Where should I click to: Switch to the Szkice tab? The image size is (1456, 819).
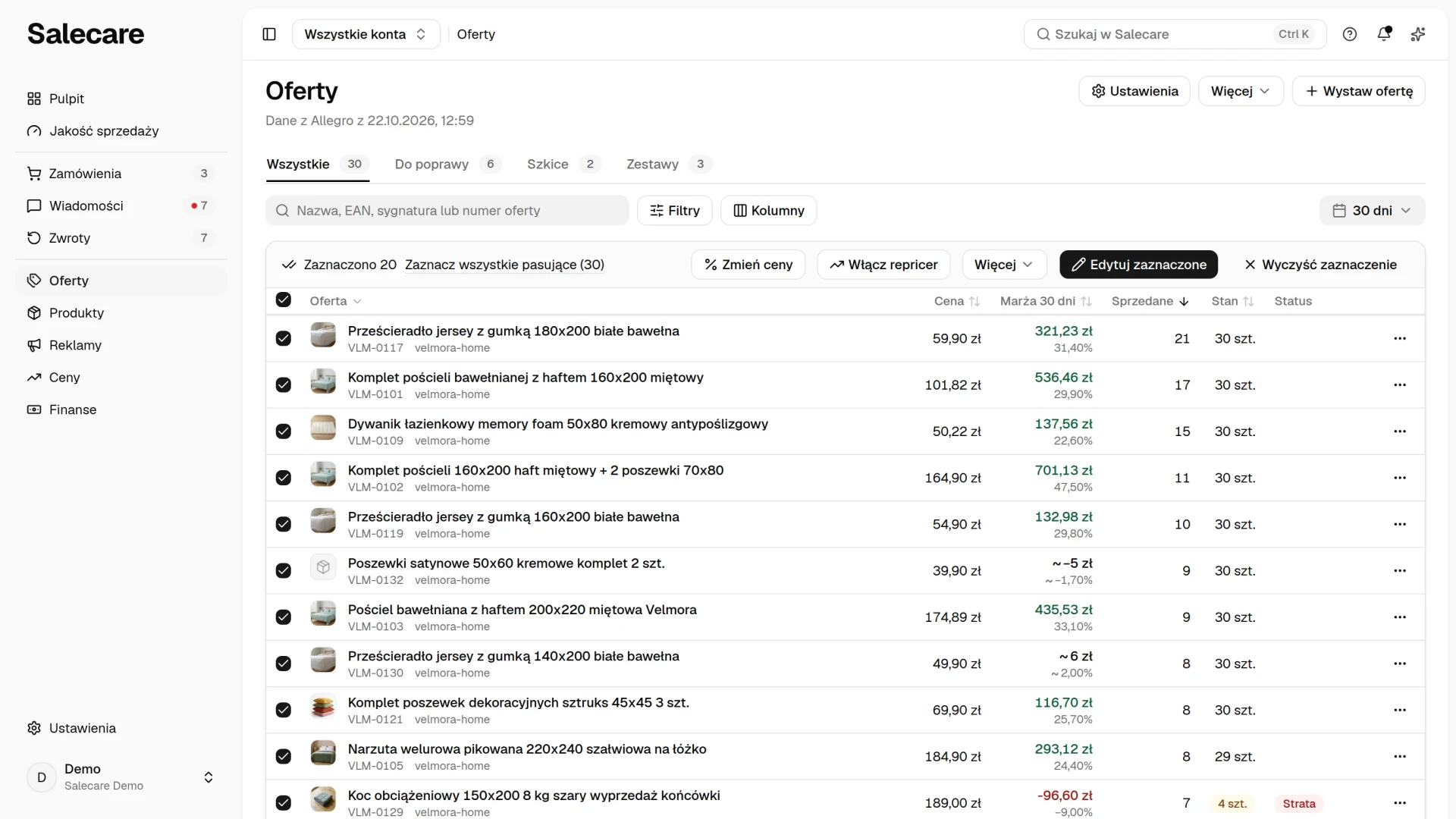pyautogui.click(x=563, y=164)
